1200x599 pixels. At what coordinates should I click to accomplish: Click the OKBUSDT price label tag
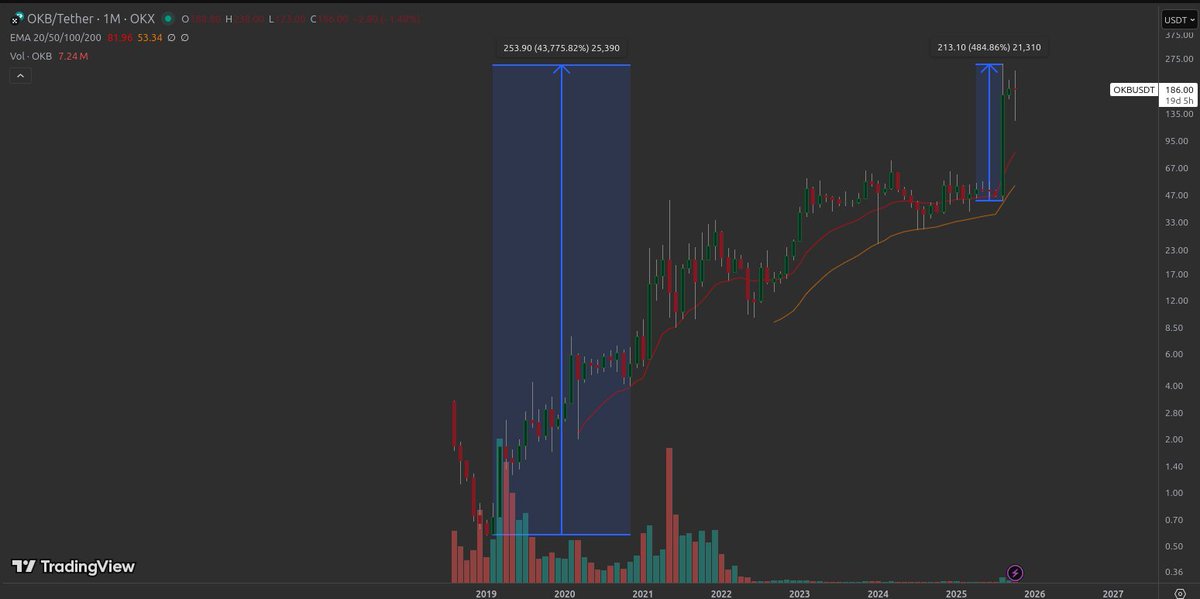1134,90
